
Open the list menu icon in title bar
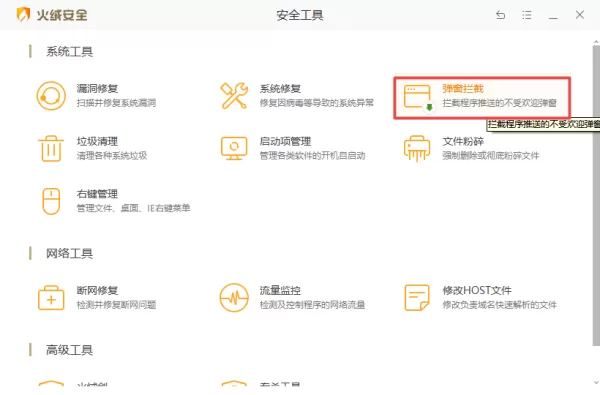tap(527, 15)
